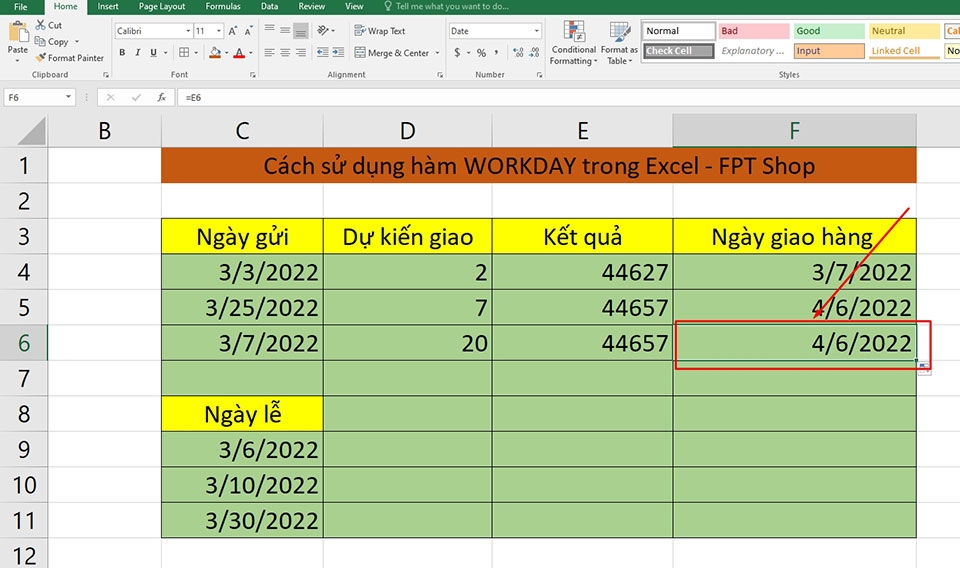Open the font size dropdown

click(x=219, y=31)
